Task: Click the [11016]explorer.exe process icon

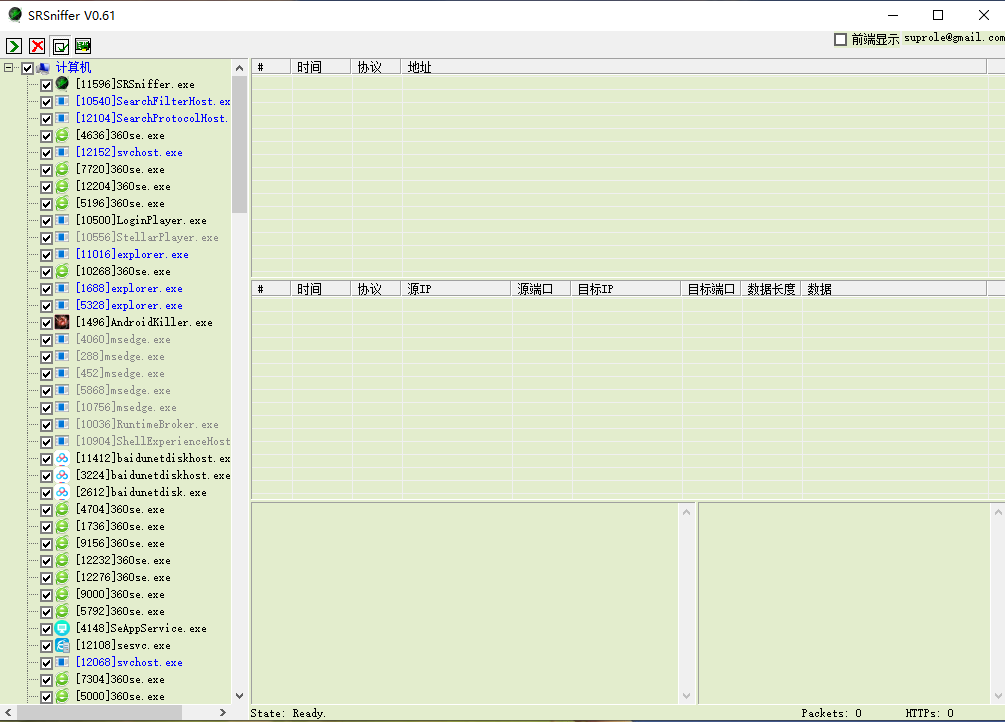Action: 62,254
